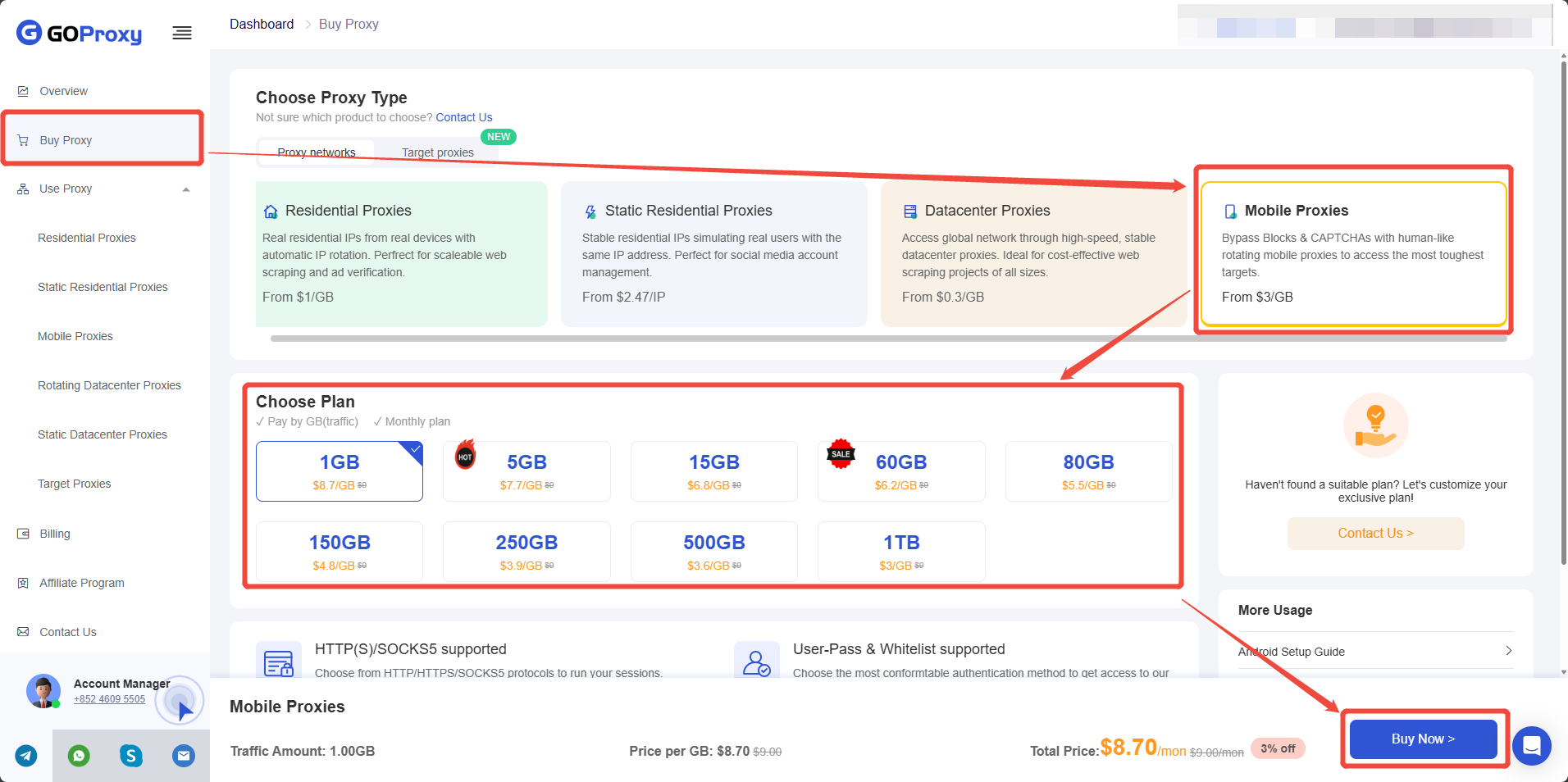Click the Residential Proxies house icon
This screenshot has width=1568, height=782.
pos(271,211)
